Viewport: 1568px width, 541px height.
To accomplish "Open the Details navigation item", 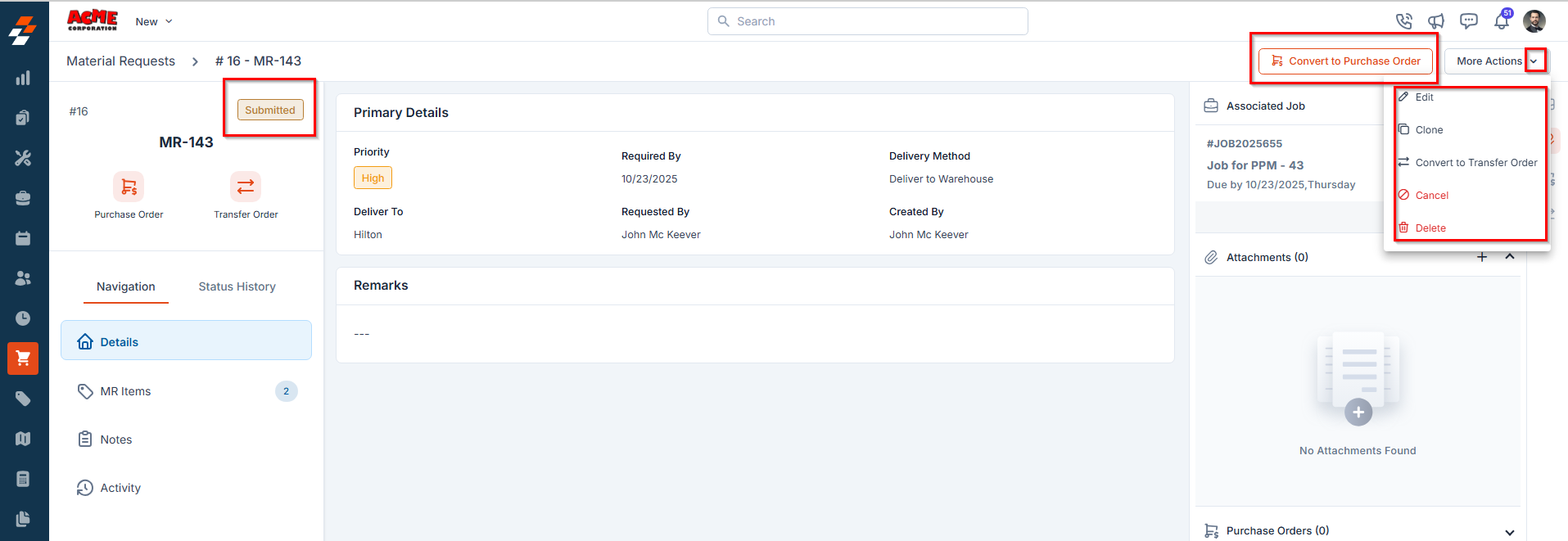I will 186,340.
